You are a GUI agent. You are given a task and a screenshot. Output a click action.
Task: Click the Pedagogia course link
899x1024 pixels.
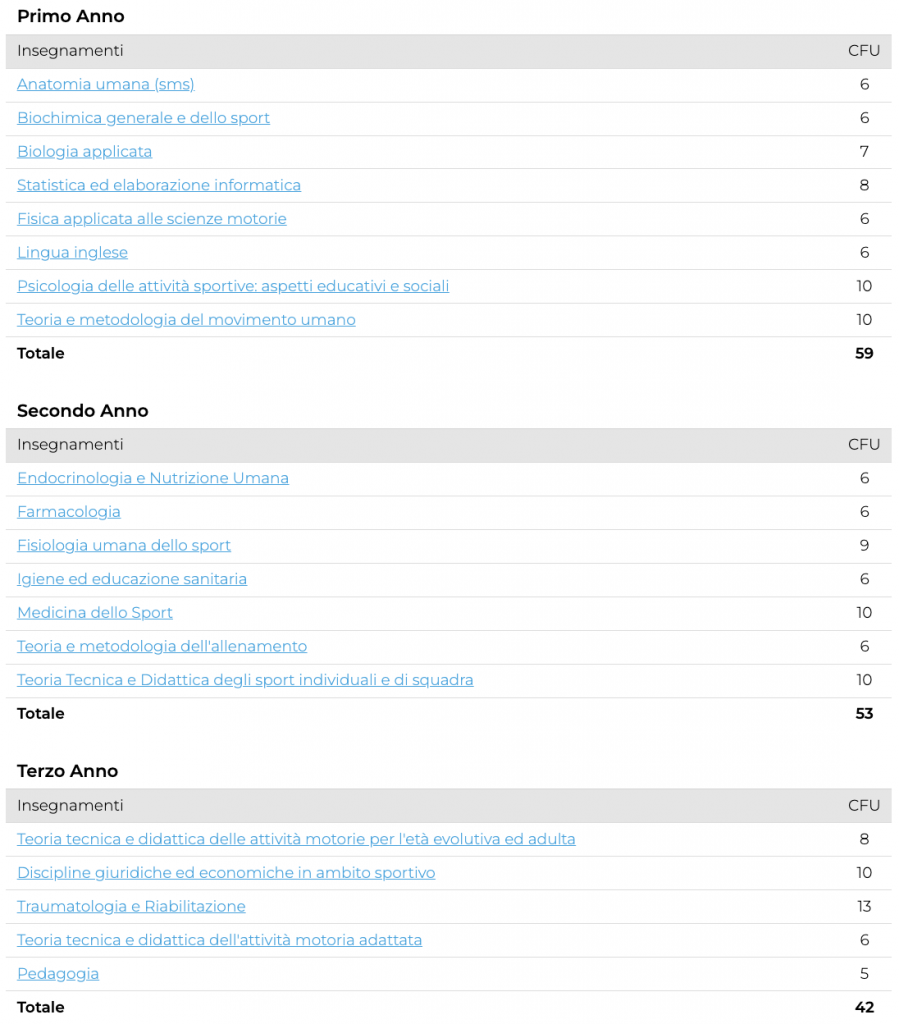58,974
